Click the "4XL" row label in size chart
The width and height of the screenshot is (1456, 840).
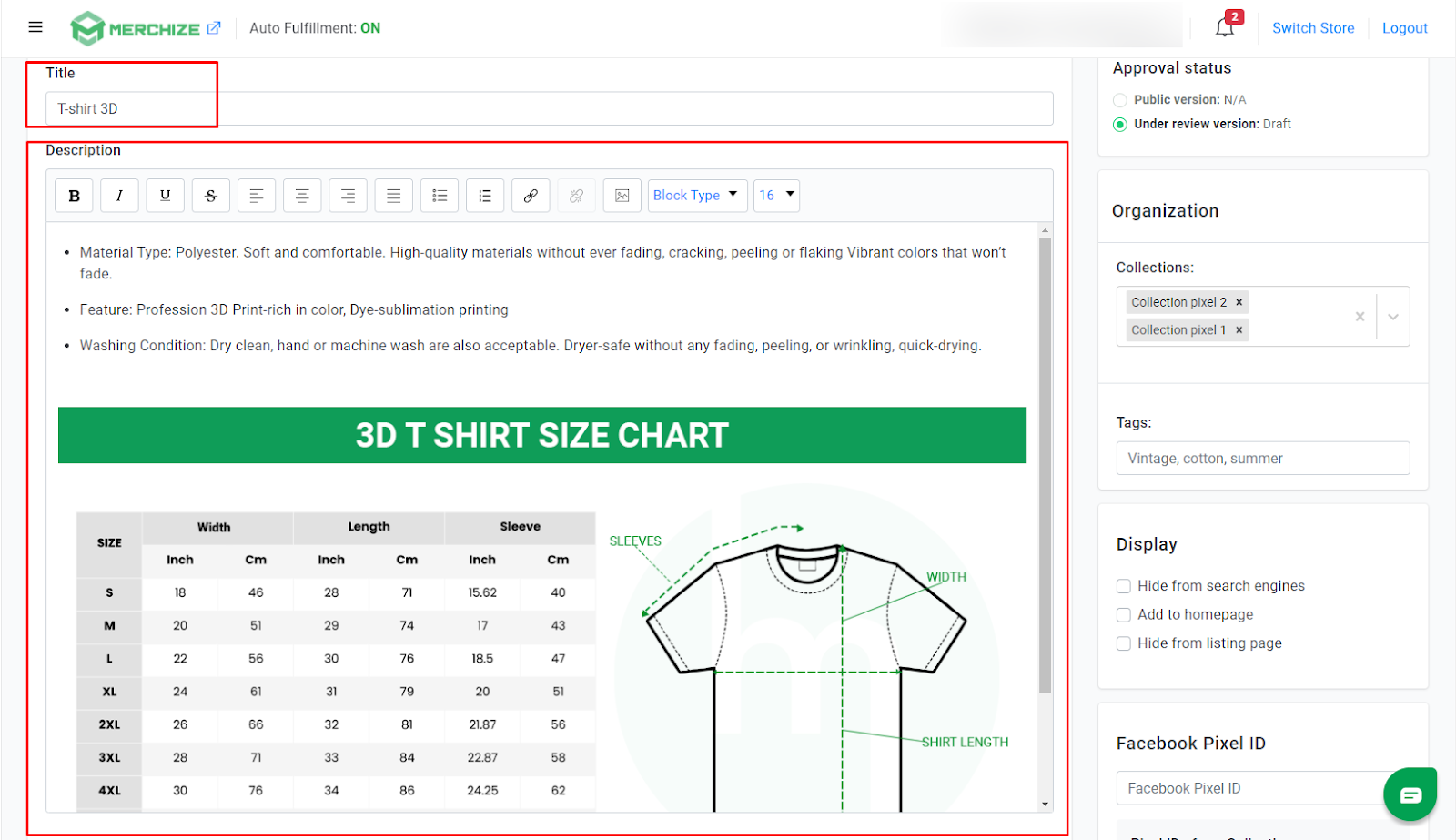coord(109,791)
